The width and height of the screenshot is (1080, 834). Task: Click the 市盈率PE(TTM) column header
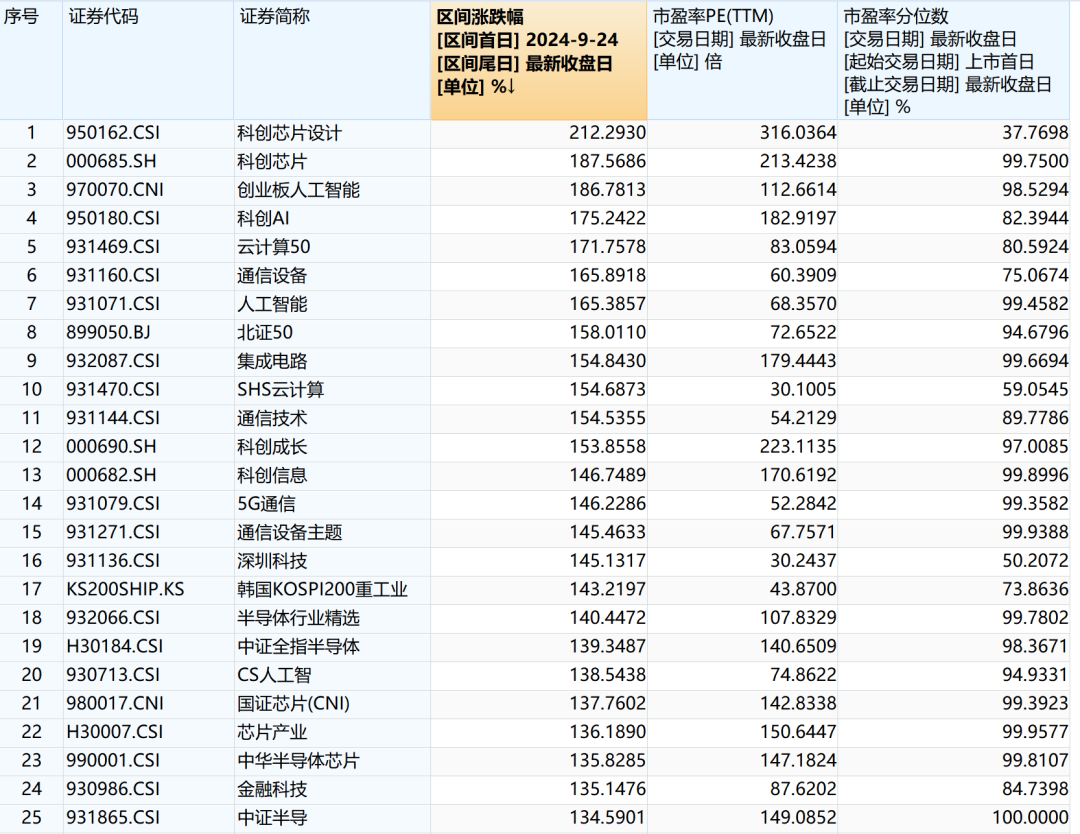pos(742,61)
